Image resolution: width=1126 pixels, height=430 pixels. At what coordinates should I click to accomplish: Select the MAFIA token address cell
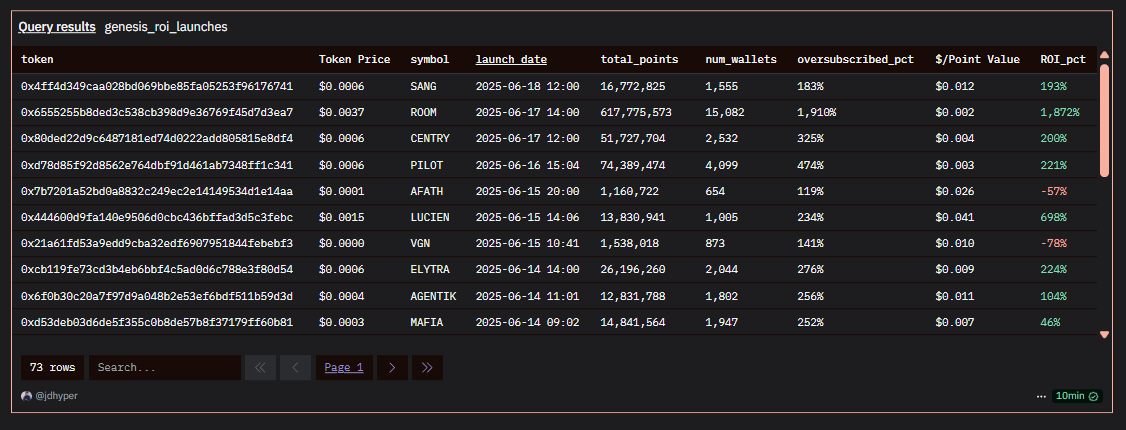157,322
